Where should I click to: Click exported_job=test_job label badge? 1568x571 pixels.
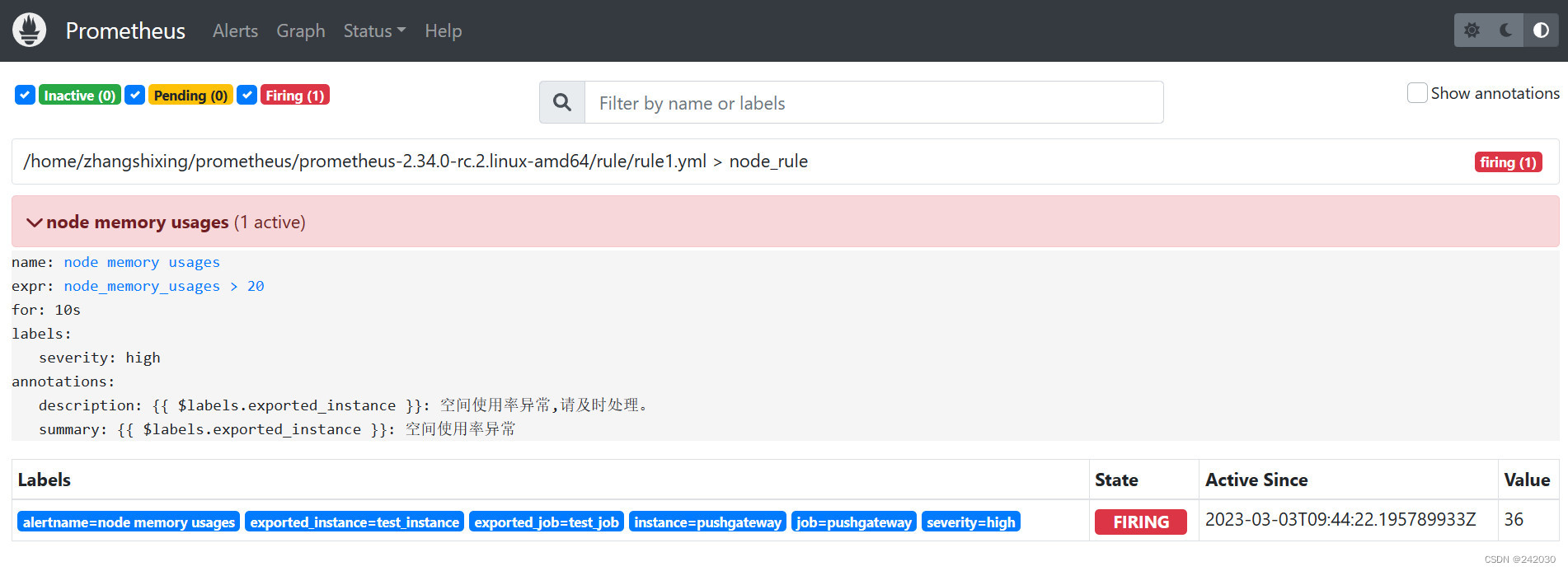tap(547, 522)
